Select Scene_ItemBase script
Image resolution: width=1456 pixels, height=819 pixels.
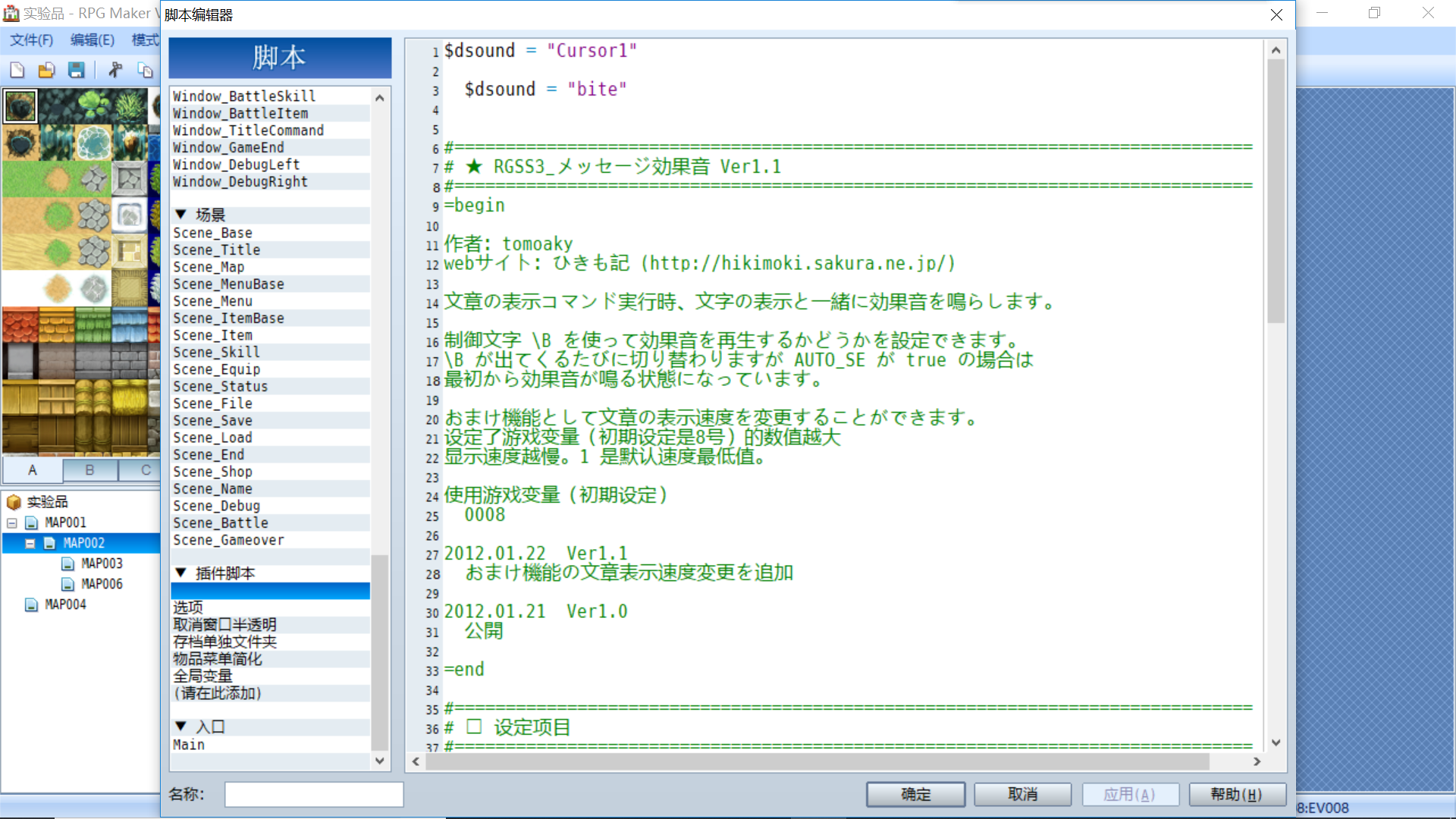[x=271, y=318]
